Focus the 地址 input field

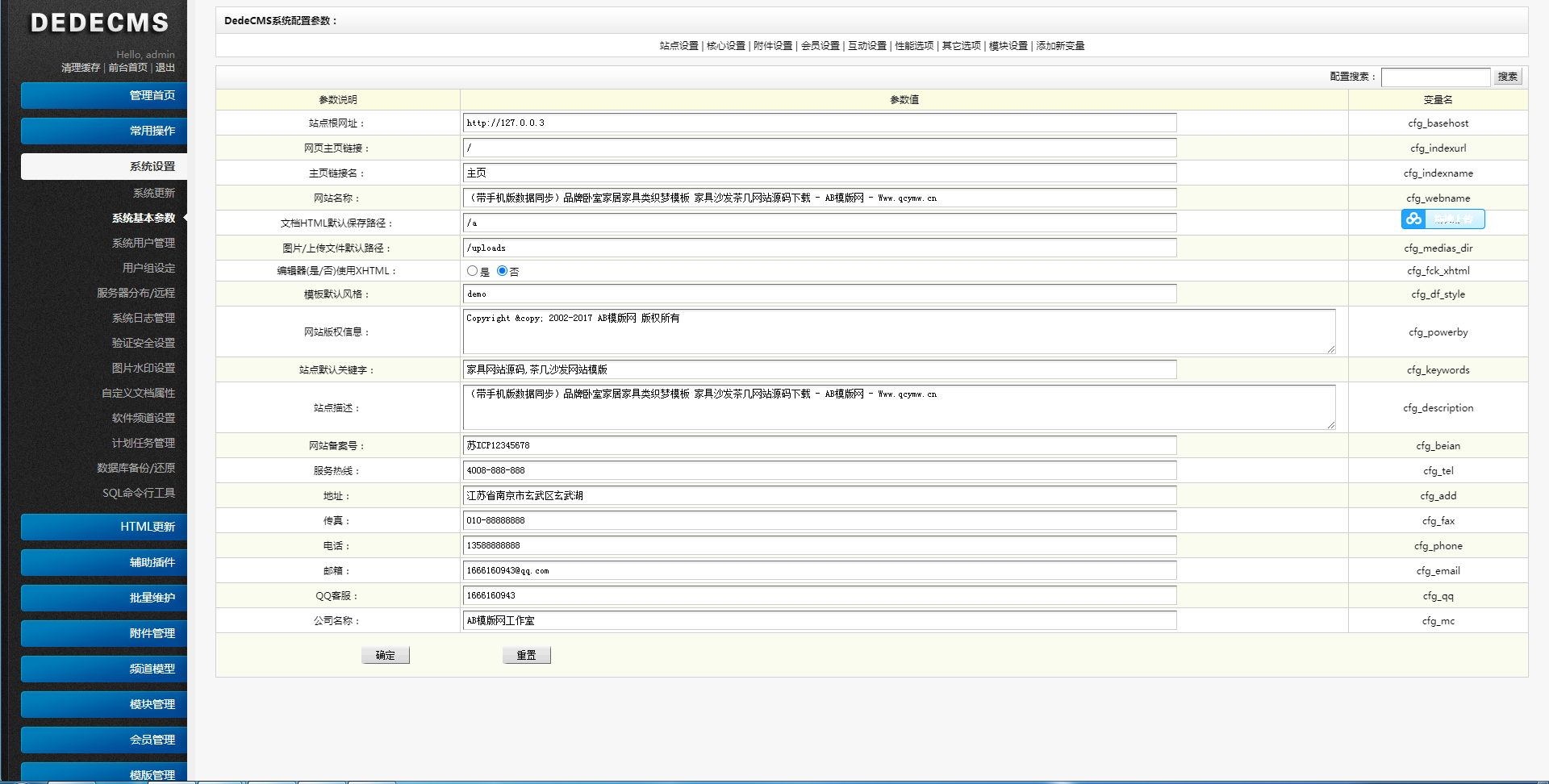pyautogui.click(x=820, y=495)
